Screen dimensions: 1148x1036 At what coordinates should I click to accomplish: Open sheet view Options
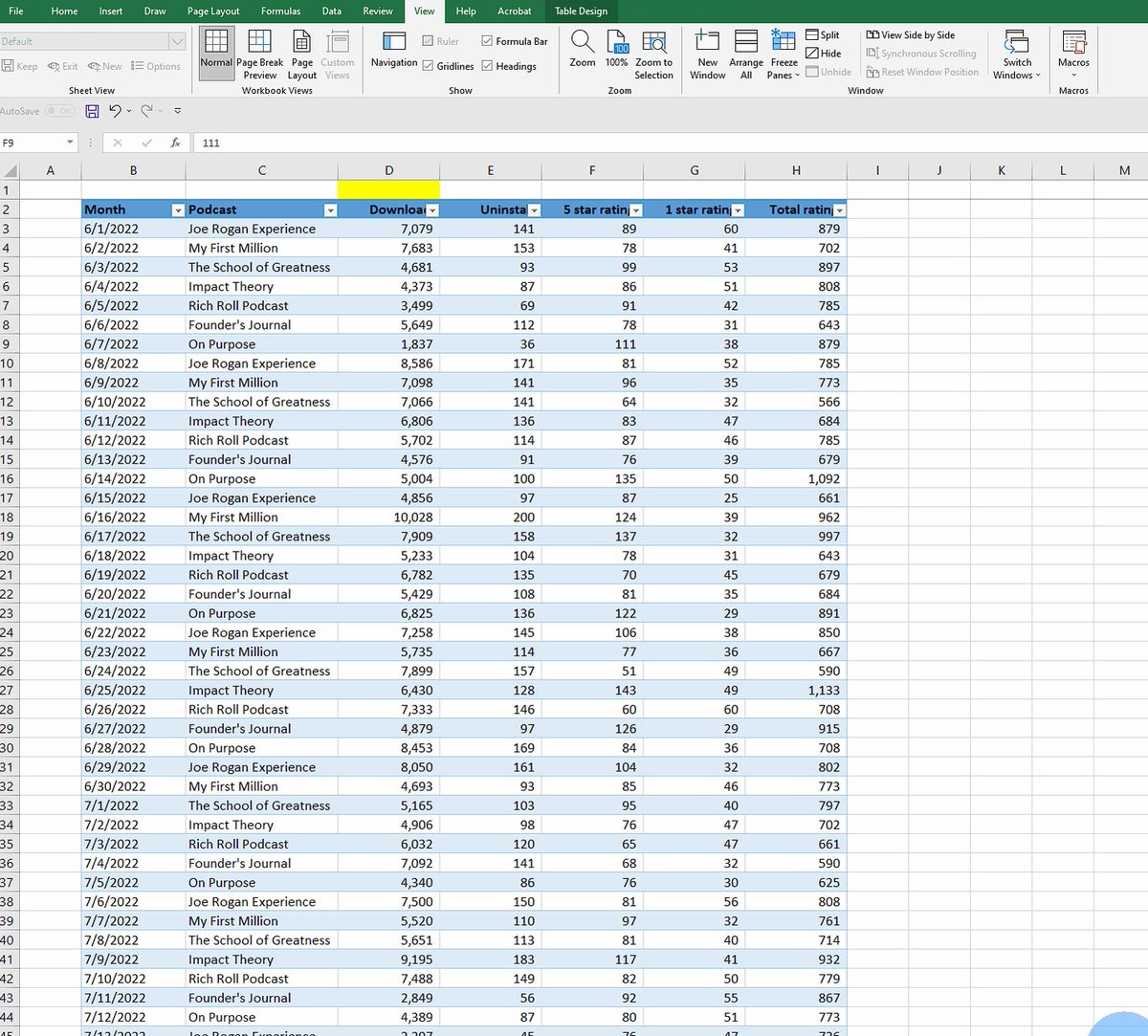click(156, 66)
